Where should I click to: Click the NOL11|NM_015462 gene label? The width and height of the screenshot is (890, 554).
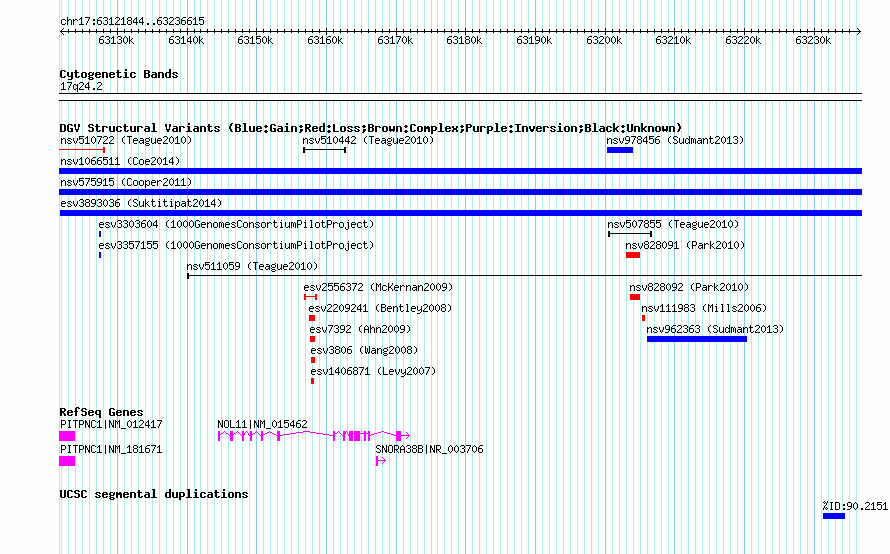click(262, 424)
